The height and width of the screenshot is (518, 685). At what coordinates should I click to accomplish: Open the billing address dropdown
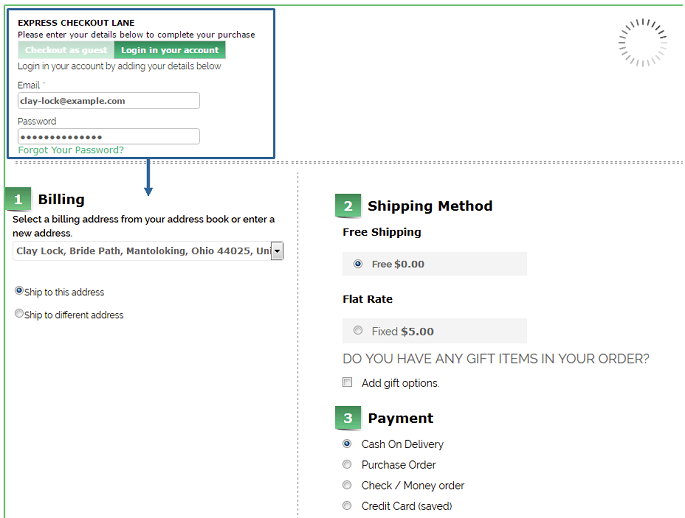(277, 251)
